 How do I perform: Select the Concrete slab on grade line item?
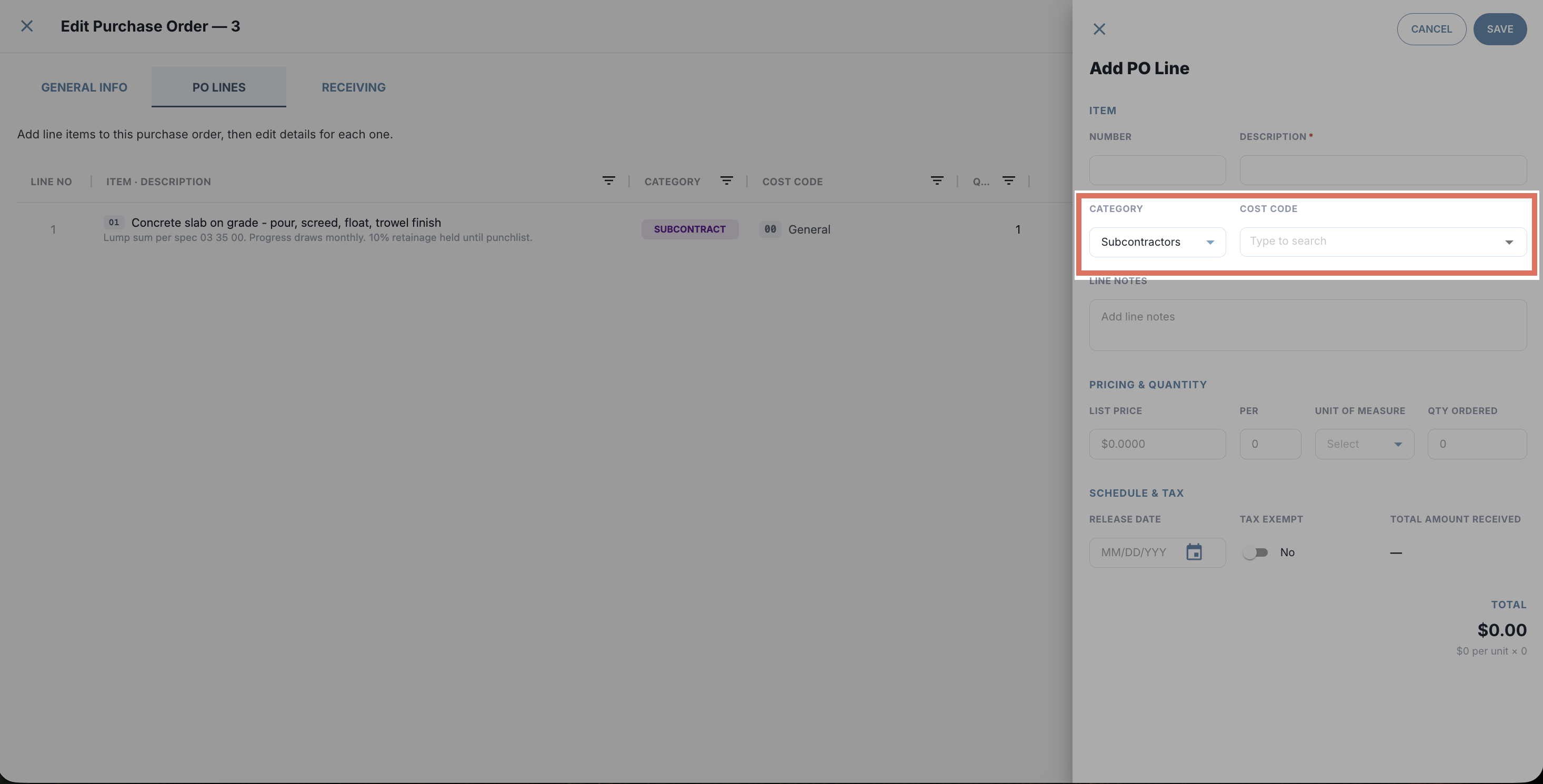286,223
